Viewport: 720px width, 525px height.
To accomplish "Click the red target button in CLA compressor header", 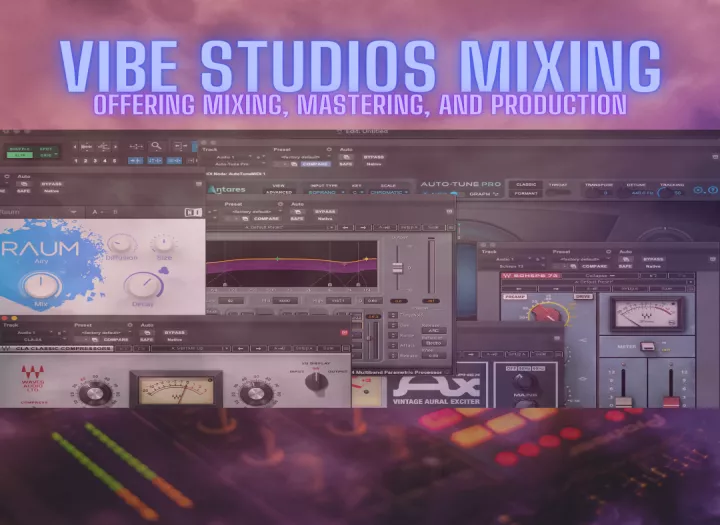I will (x=344, y=333).
